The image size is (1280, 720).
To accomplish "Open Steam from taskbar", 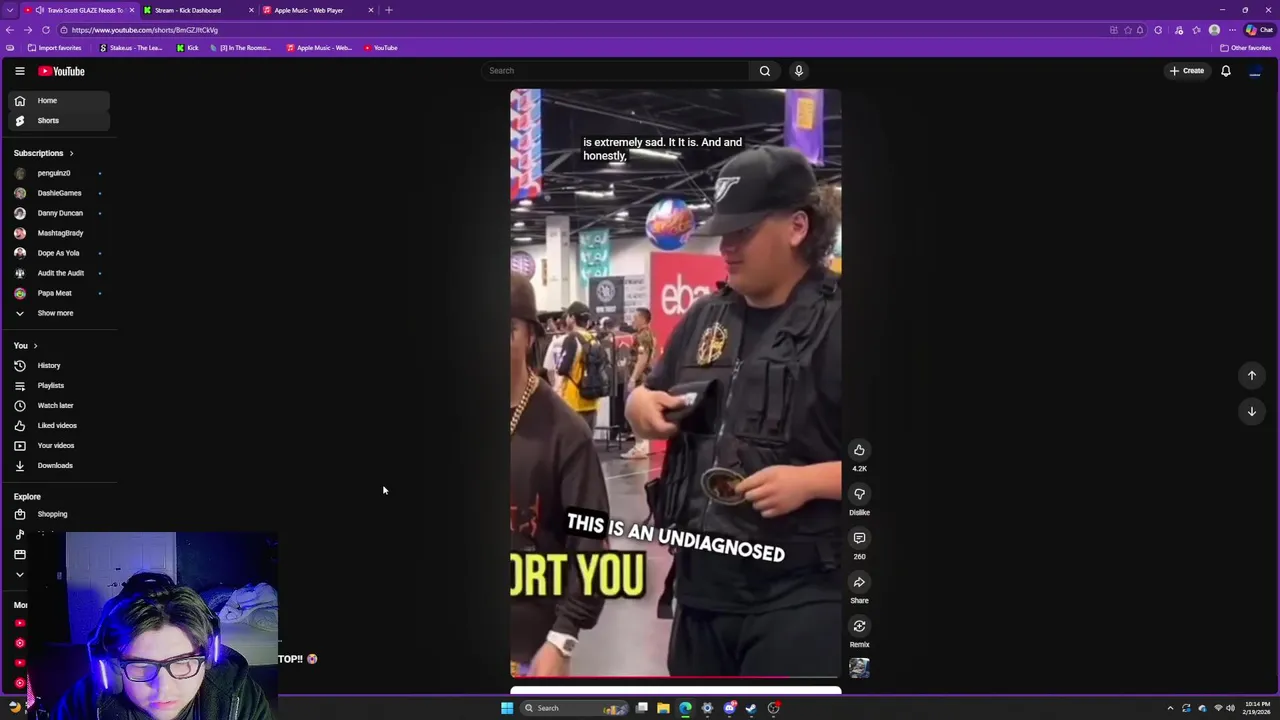I will point(751,708).
